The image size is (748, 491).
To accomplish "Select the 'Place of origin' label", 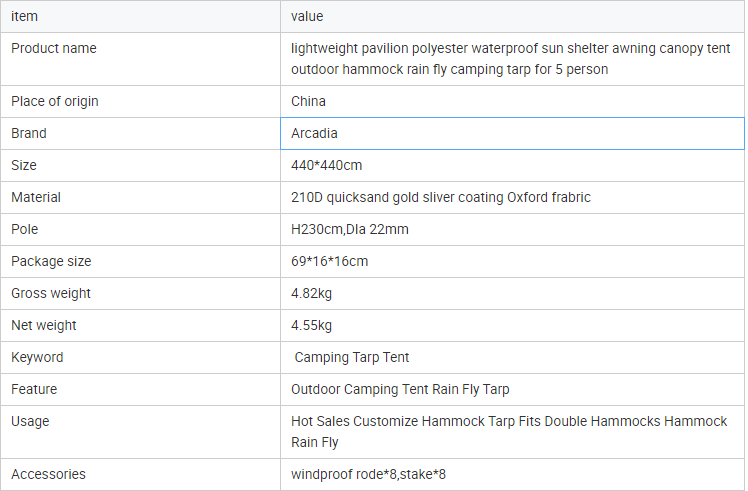I will click(55, 101).
